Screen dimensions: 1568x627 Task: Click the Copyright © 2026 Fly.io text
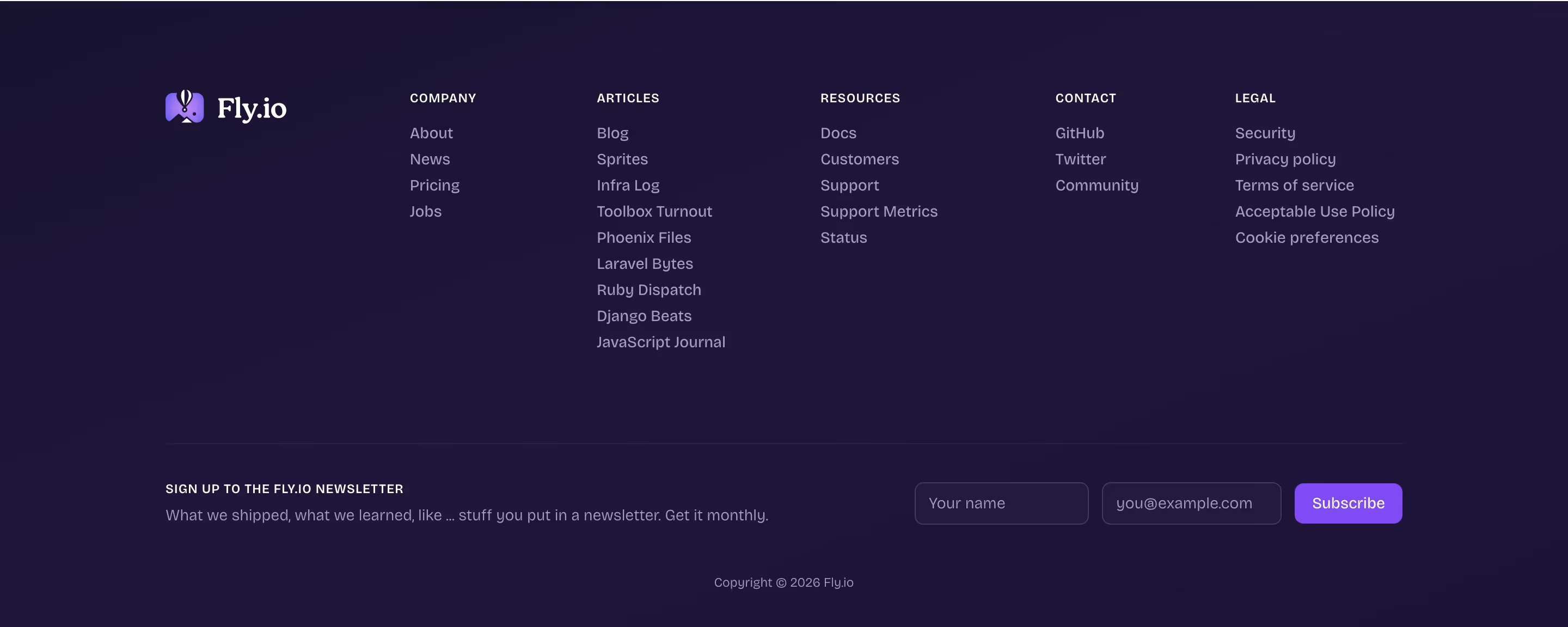(784, 582)
